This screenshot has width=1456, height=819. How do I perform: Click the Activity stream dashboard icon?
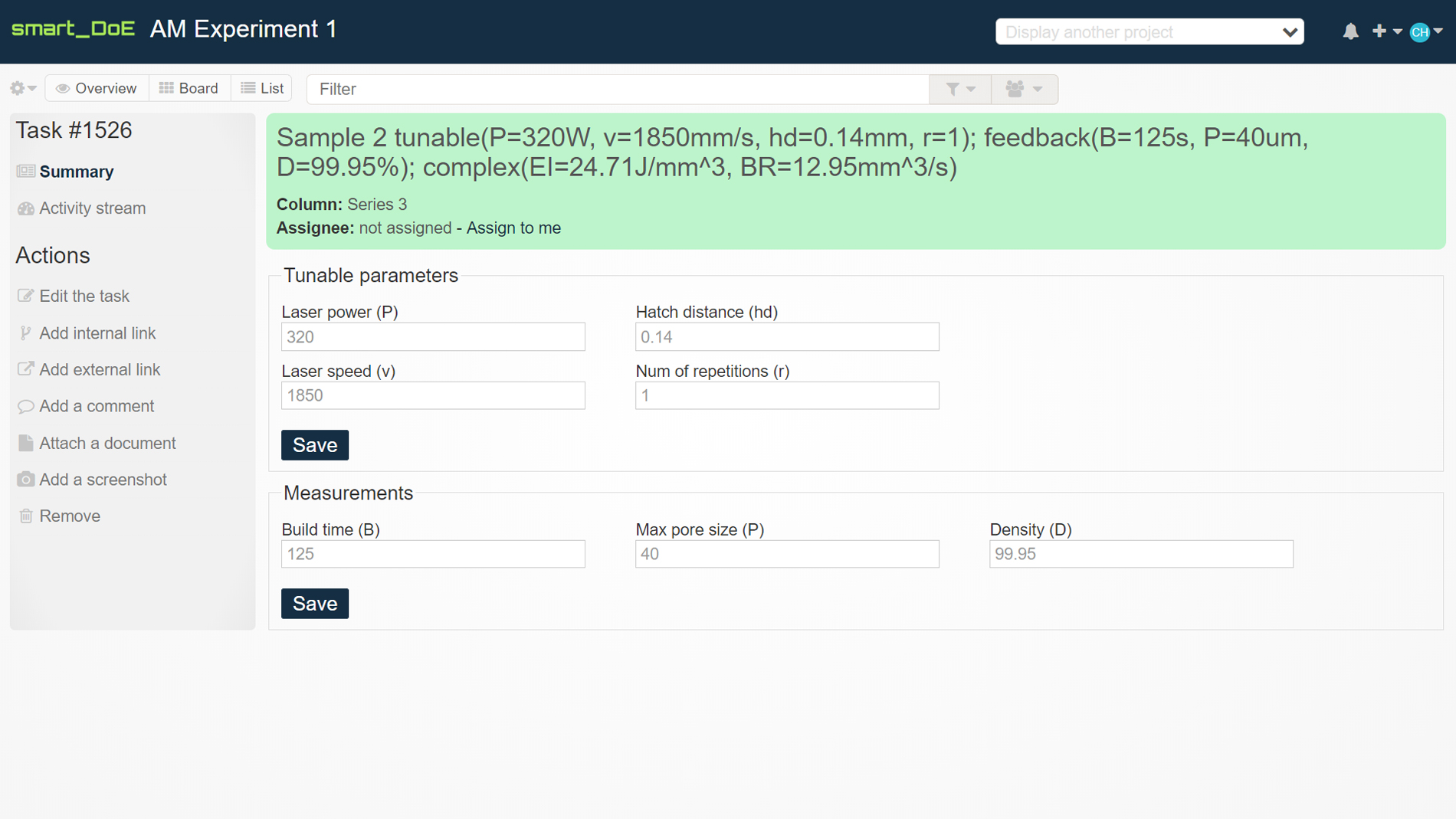click(25, 208)
